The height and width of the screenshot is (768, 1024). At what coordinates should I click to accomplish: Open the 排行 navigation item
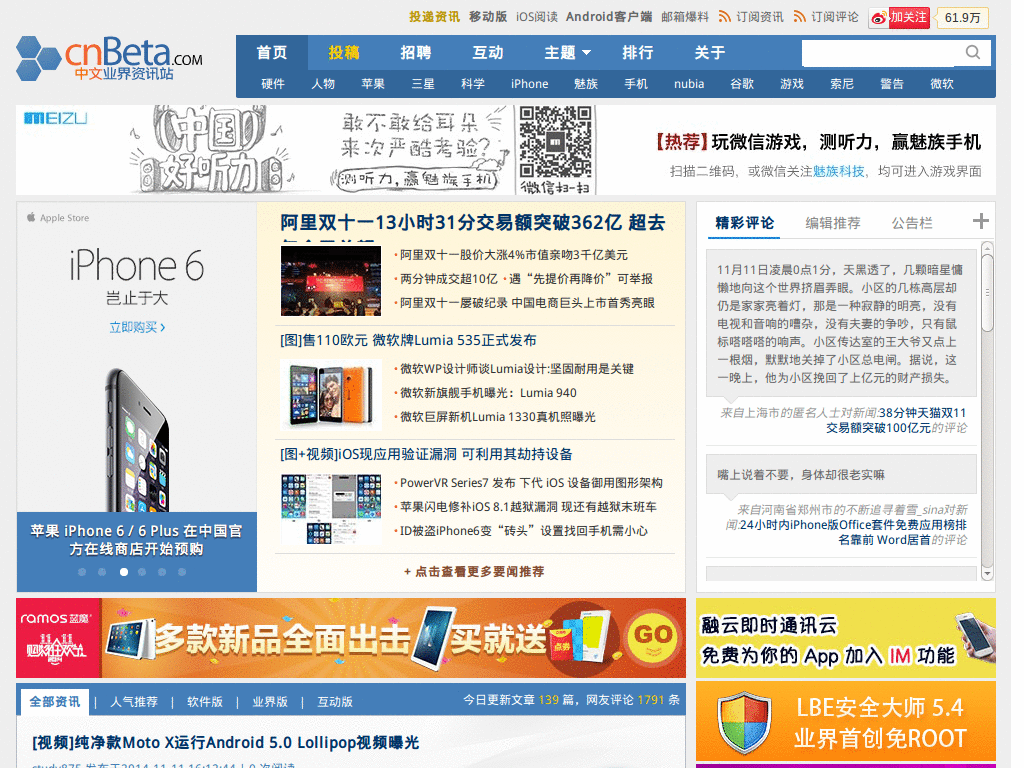tap(638, 52)
